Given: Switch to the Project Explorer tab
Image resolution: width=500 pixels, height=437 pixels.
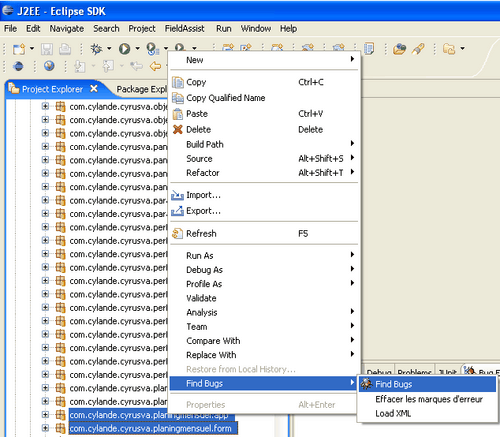Looking at the screenshot, I should [x=52, y=89].
